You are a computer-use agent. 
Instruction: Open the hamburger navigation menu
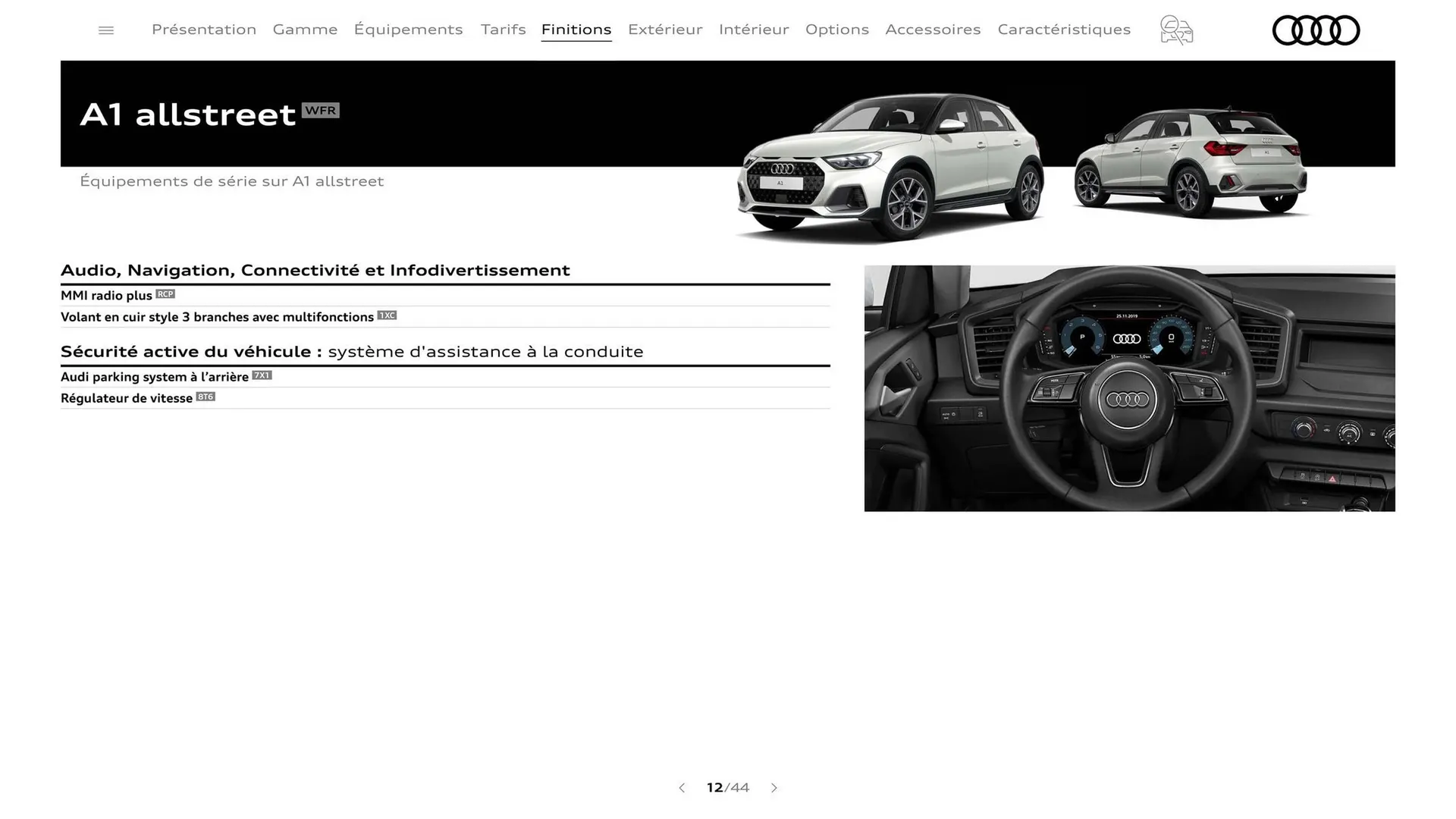105,30
